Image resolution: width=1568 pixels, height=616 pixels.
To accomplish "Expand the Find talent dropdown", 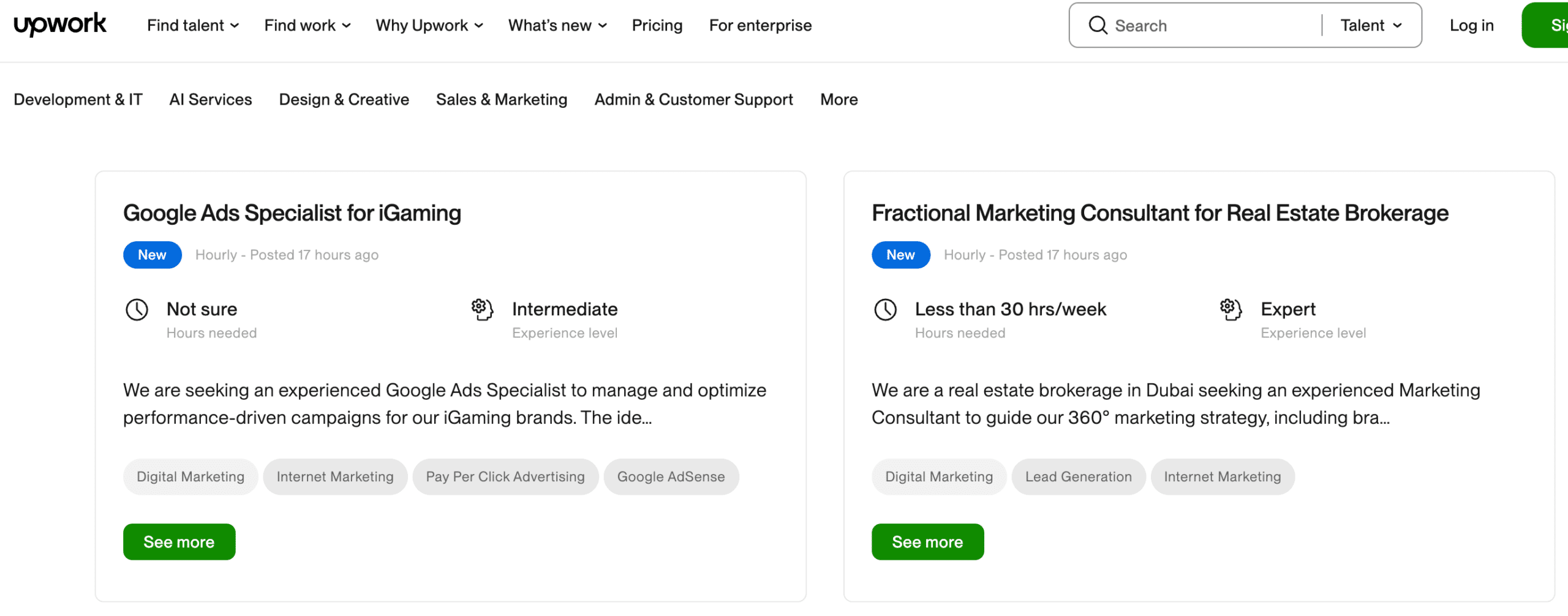I will pos(192,25).
